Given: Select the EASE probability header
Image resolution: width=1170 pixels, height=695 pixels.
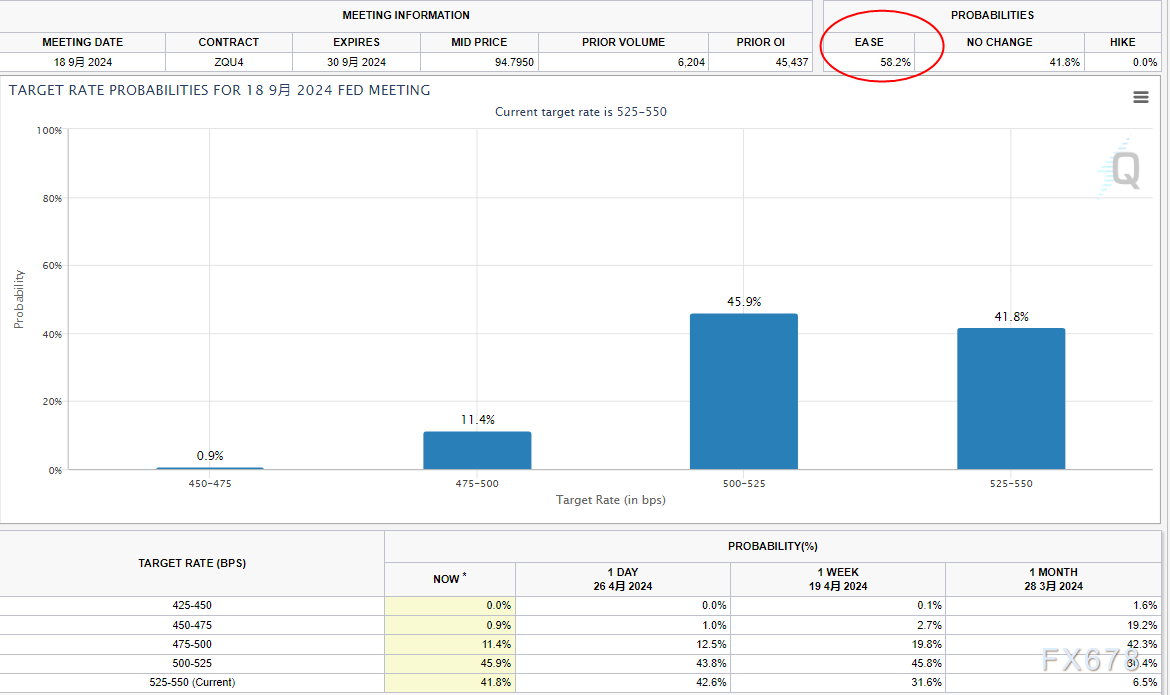Looking at the screenshot, I should coord(869,42).
